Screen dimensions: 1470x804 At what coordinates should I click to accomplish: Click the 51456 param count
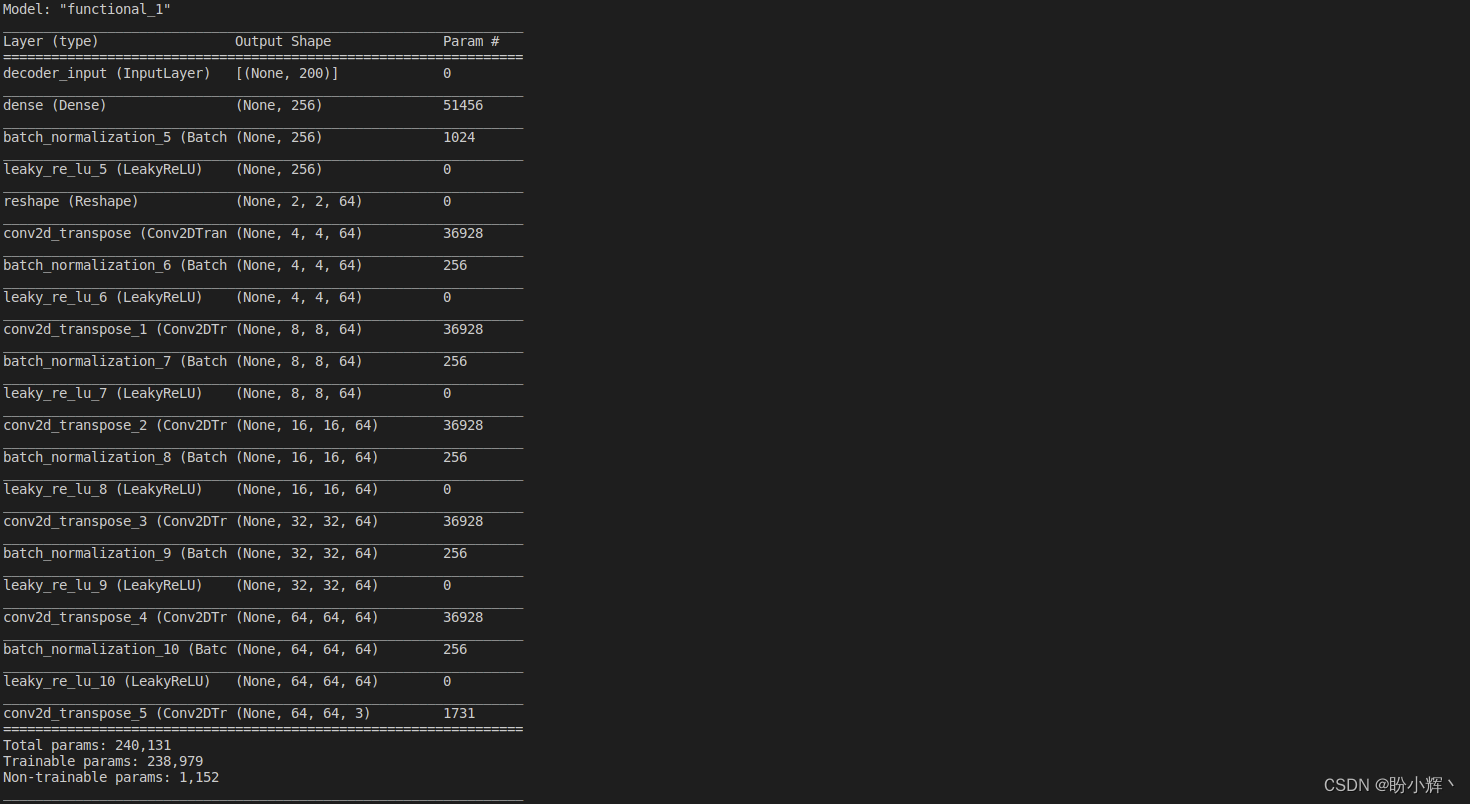(463, 106)
